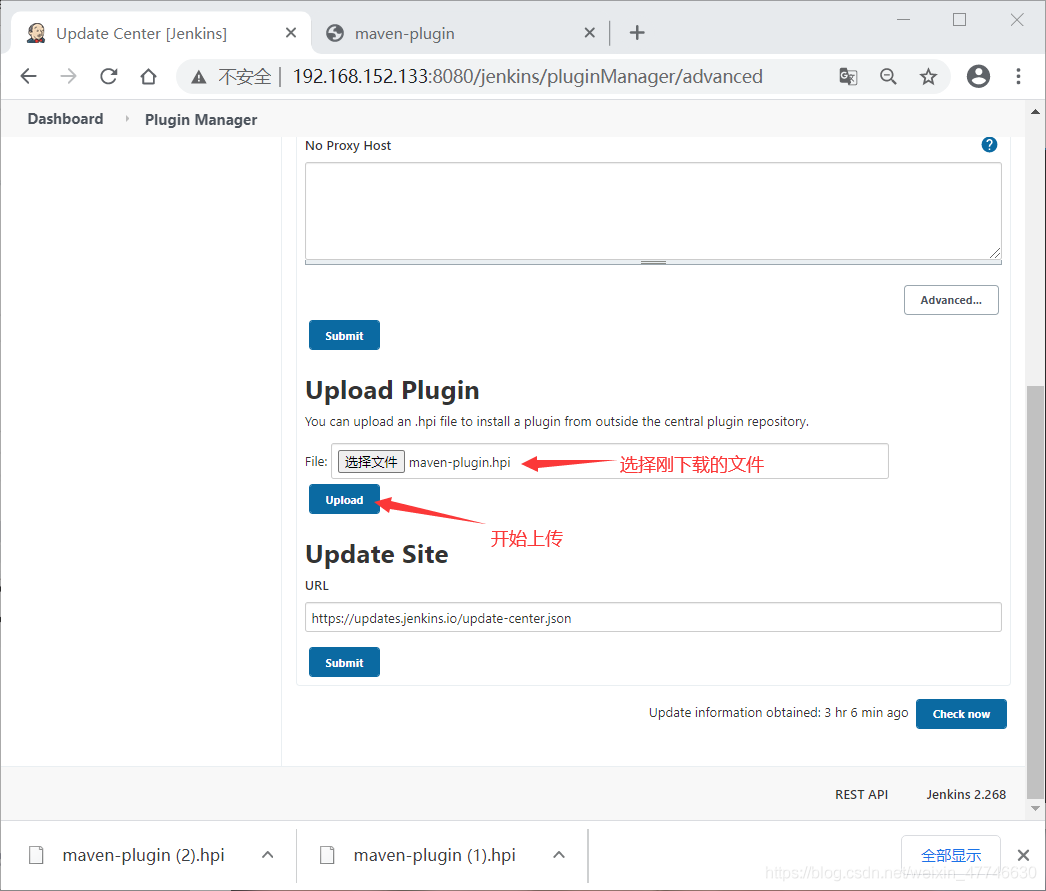Reload the current page
Viewport: 1046px width, 891px height.
coord(109,77)
